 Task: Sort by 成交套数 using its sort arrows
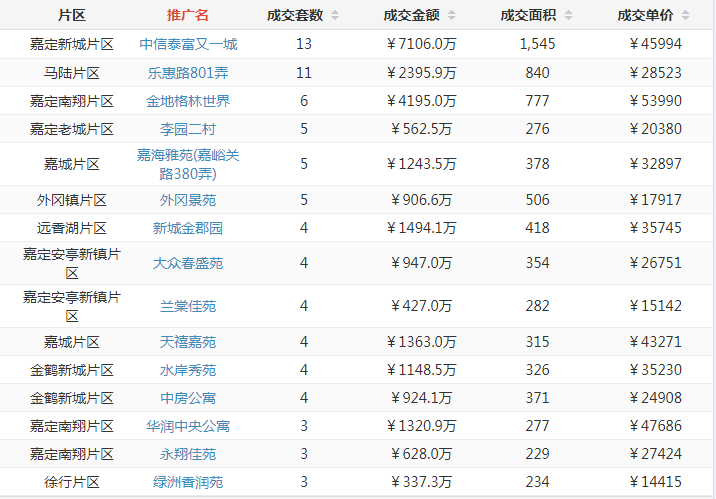coord(335,15)
